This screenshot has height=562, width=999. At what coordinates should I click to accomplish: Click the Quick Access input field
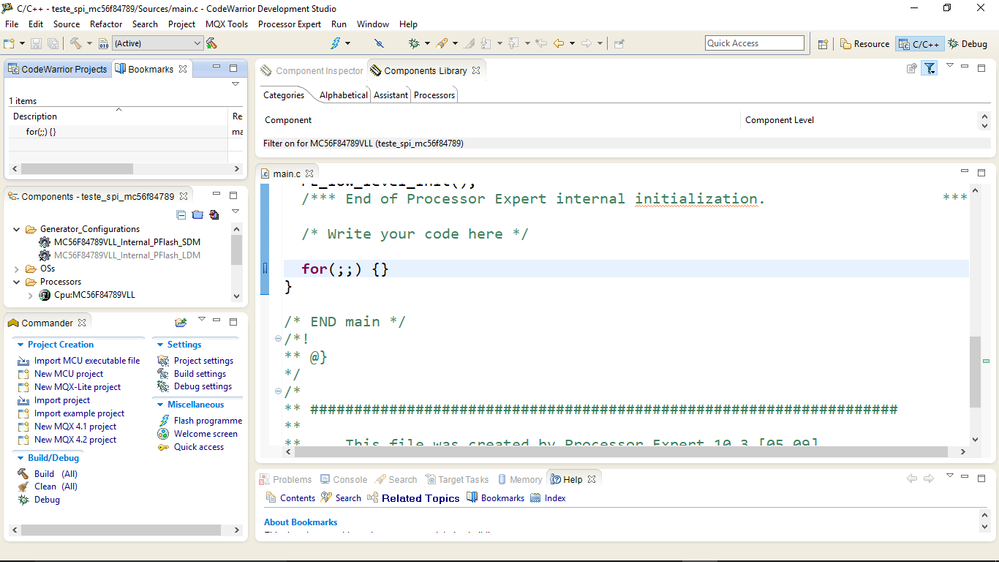click(754, 43)
